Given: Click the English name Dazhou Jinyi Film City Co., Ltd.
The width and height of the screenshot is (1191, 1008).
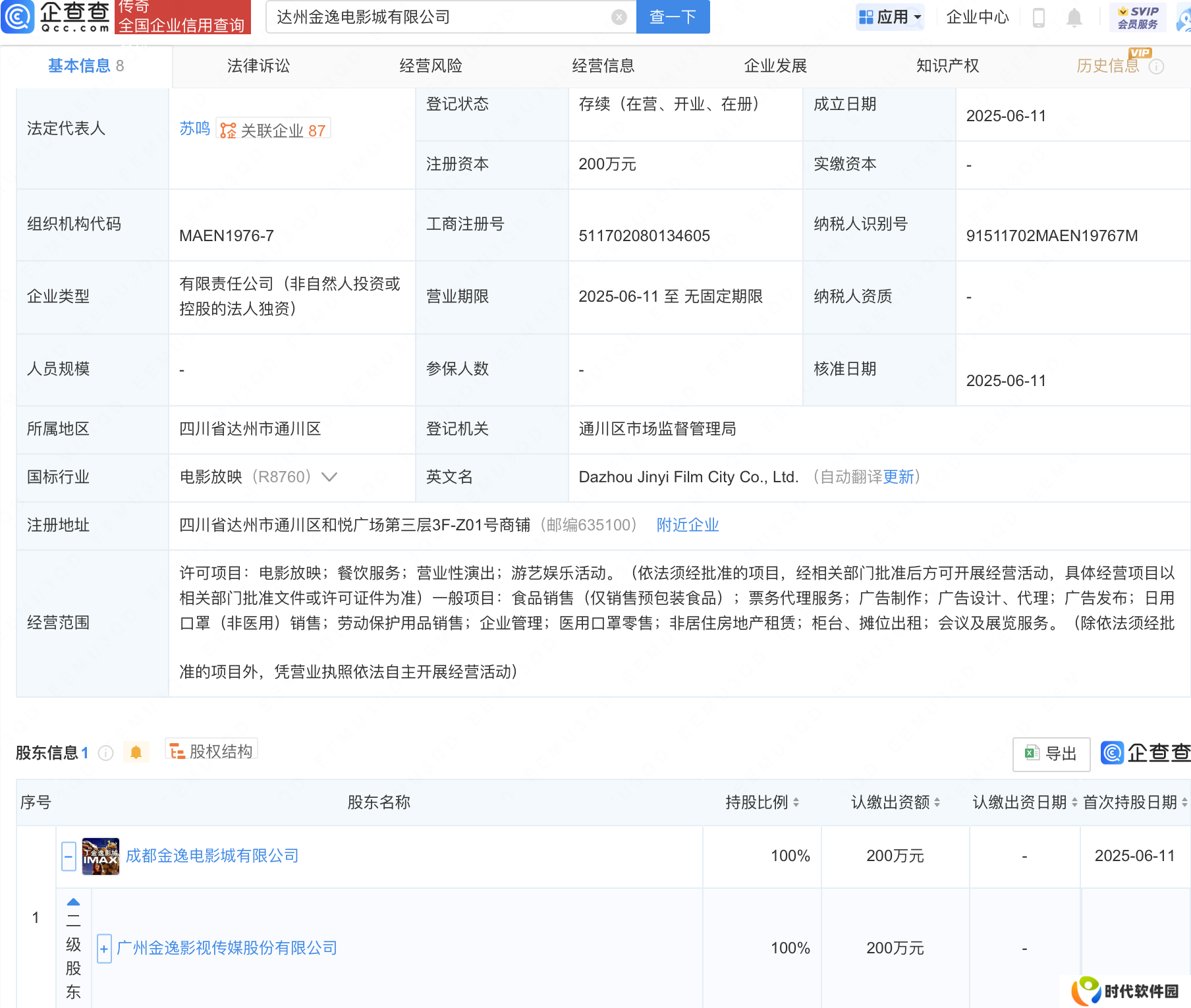Looking at the screenshot, I should 688,477.
